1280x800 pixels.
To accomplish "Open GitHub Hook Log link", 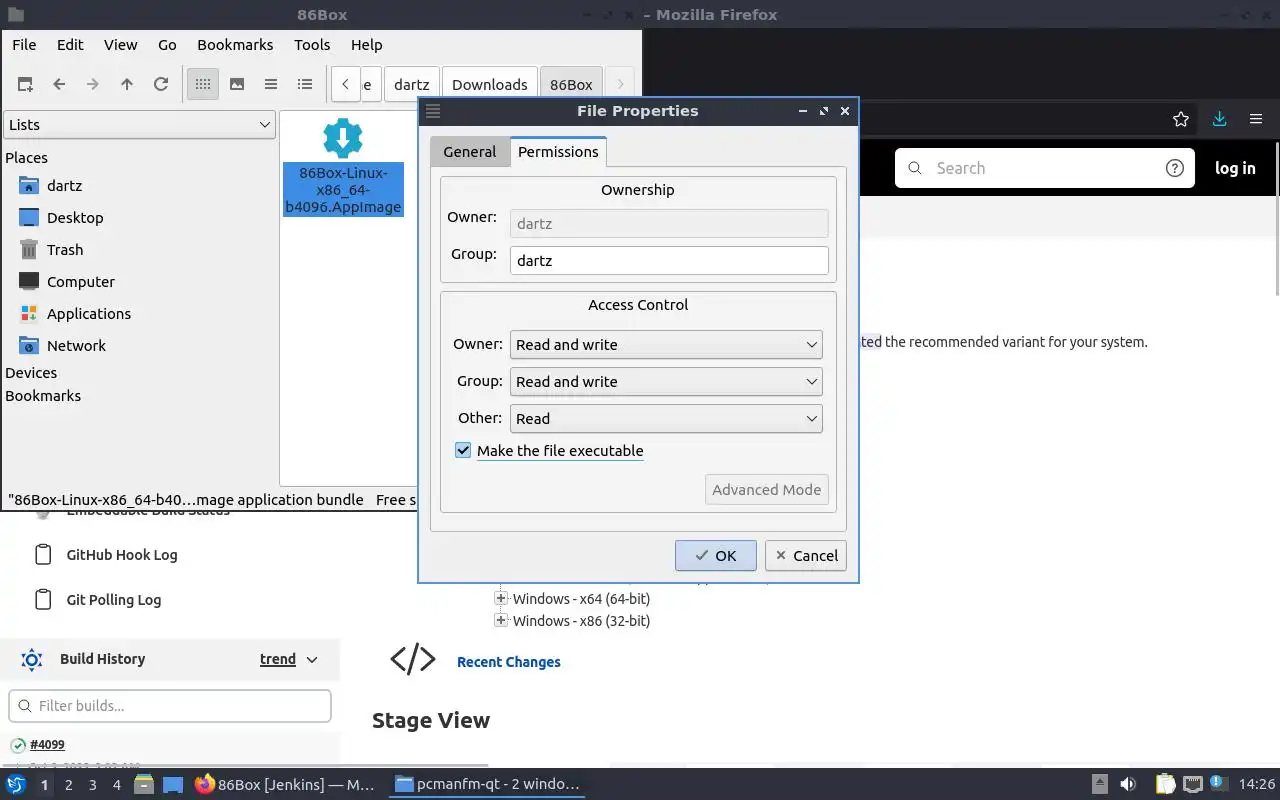I will [x=122, y=555].
